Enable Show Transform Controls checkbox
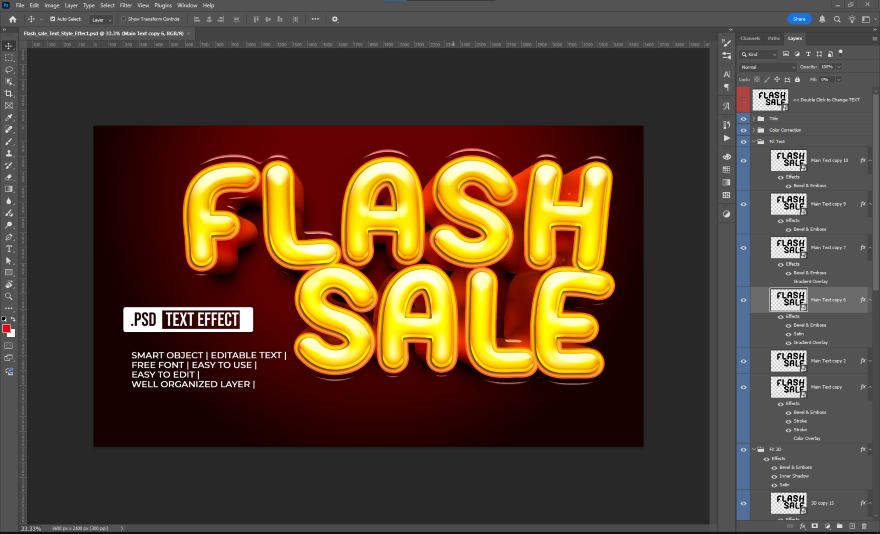 123,19
